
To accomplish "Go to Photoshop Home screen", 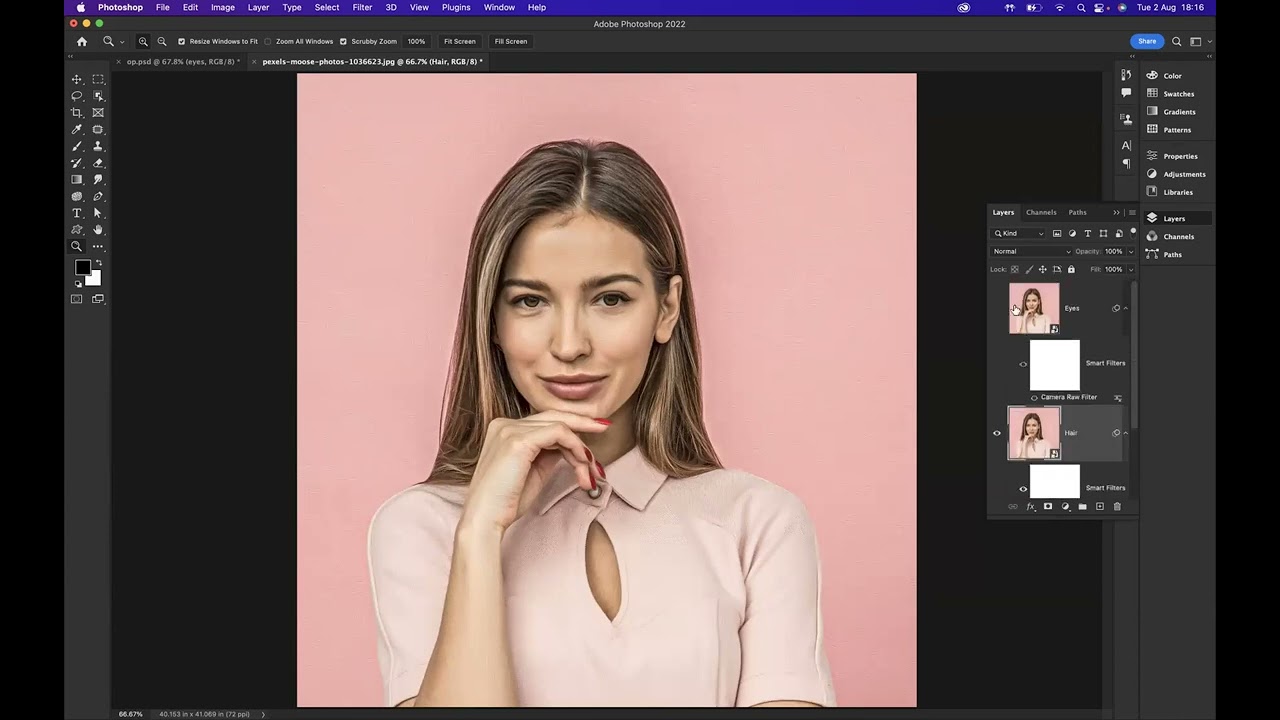I will pos(82,41).
